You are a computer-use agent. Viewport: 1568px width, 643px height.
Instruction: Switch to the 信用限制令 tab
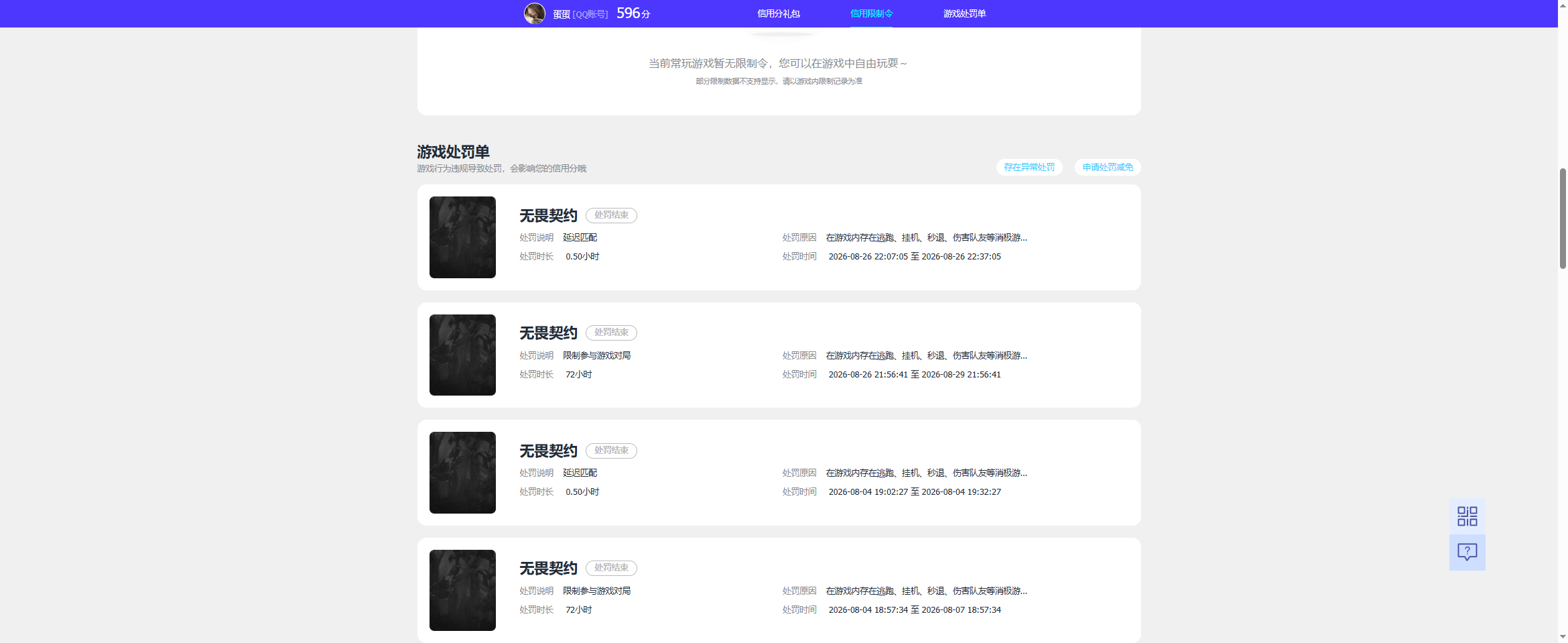[871, 13]
